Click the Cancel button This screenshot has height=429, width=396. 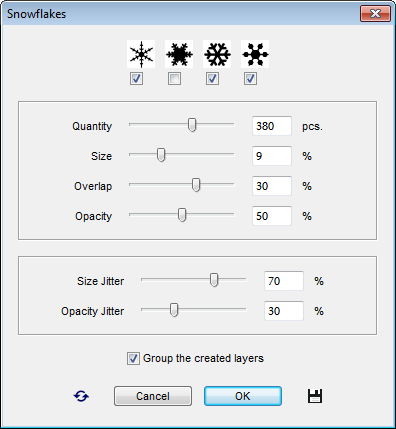coord(153,396)
